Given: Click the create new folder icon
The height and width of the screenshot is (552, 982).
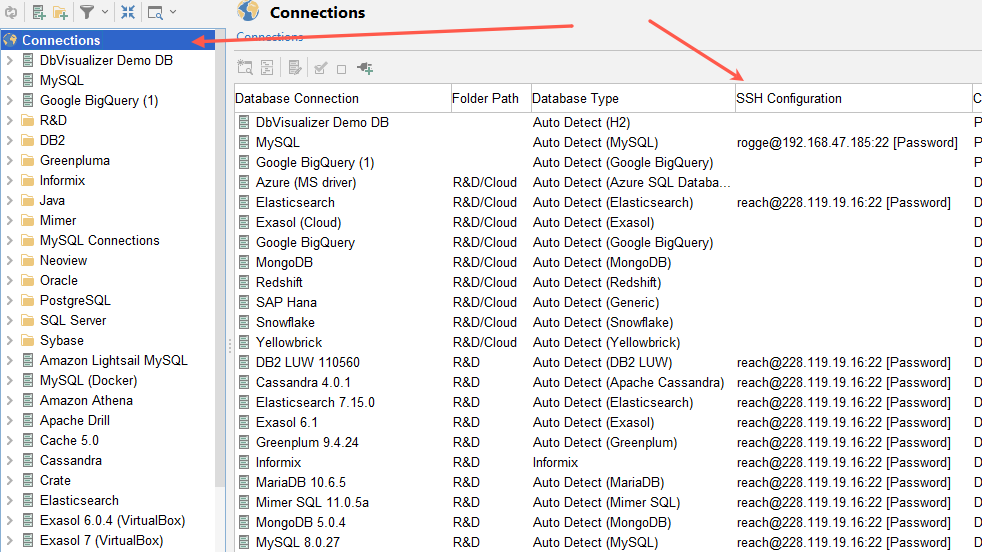Looking at the screenshot, I should pos(61,12).
